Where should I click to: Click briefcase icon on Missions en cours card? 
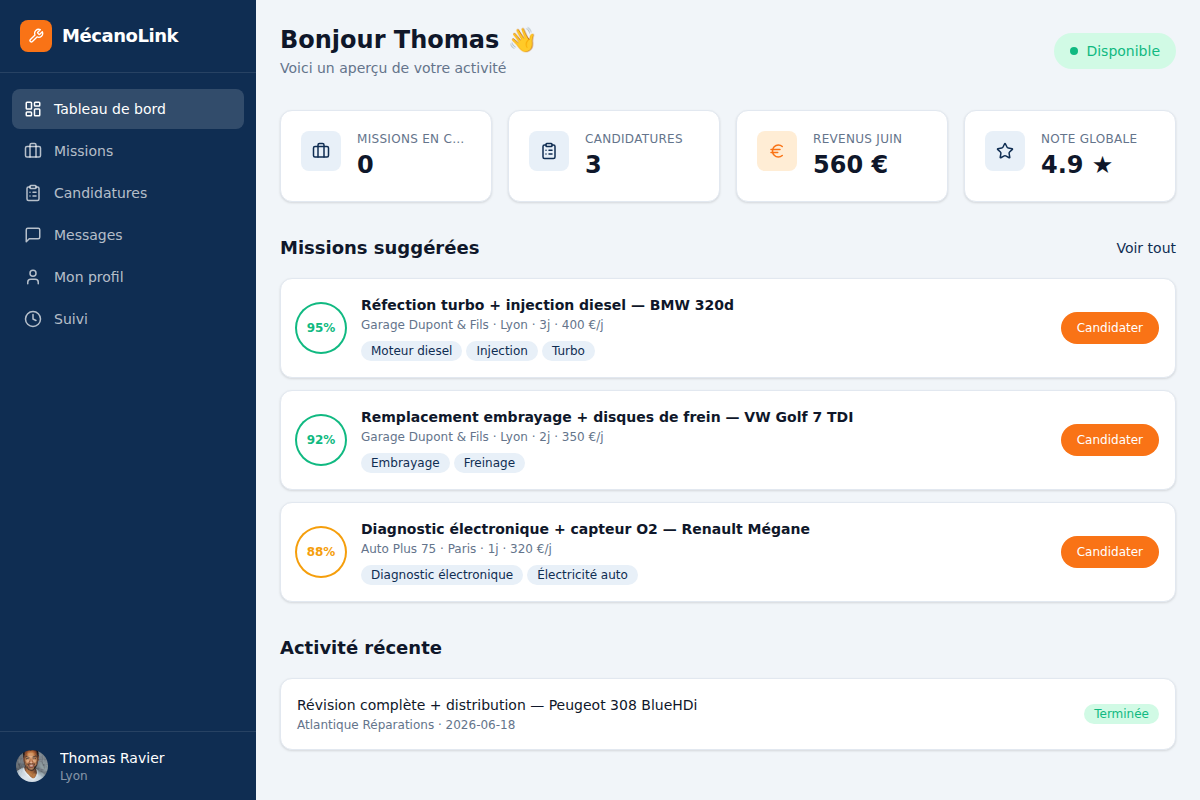pyautogui.click(x=321, y=151)
